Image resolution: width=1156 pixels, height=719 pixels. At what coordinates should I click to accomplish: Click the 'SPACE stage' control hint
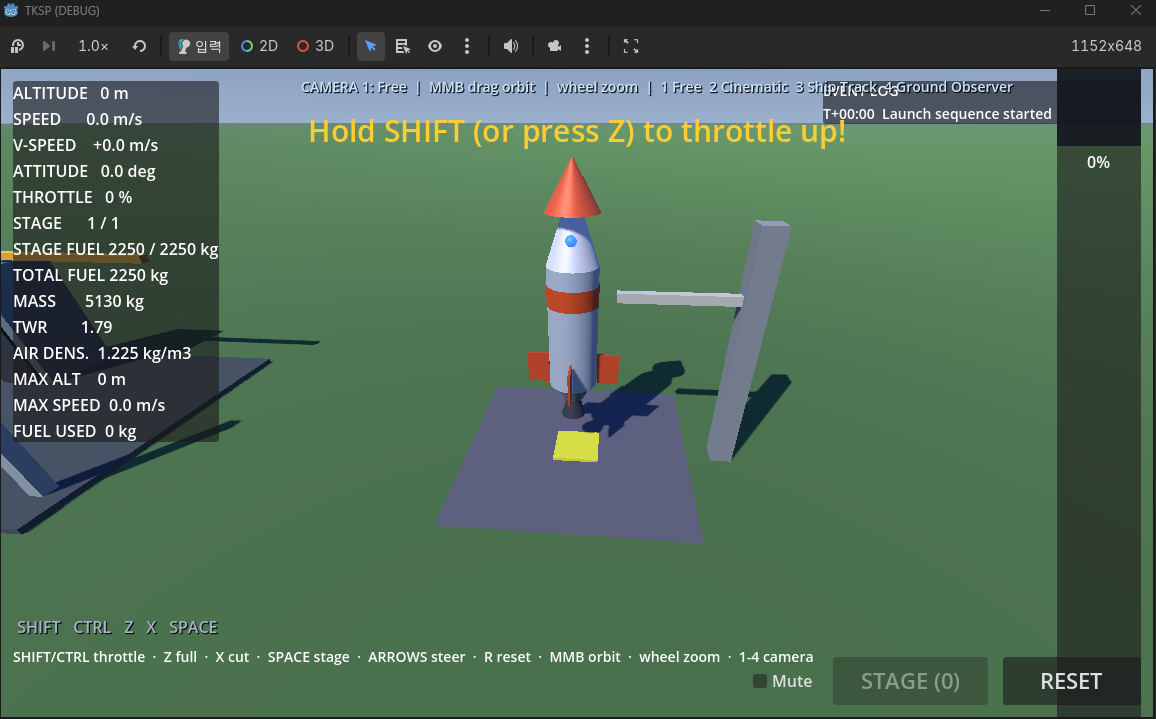(308, 656)
